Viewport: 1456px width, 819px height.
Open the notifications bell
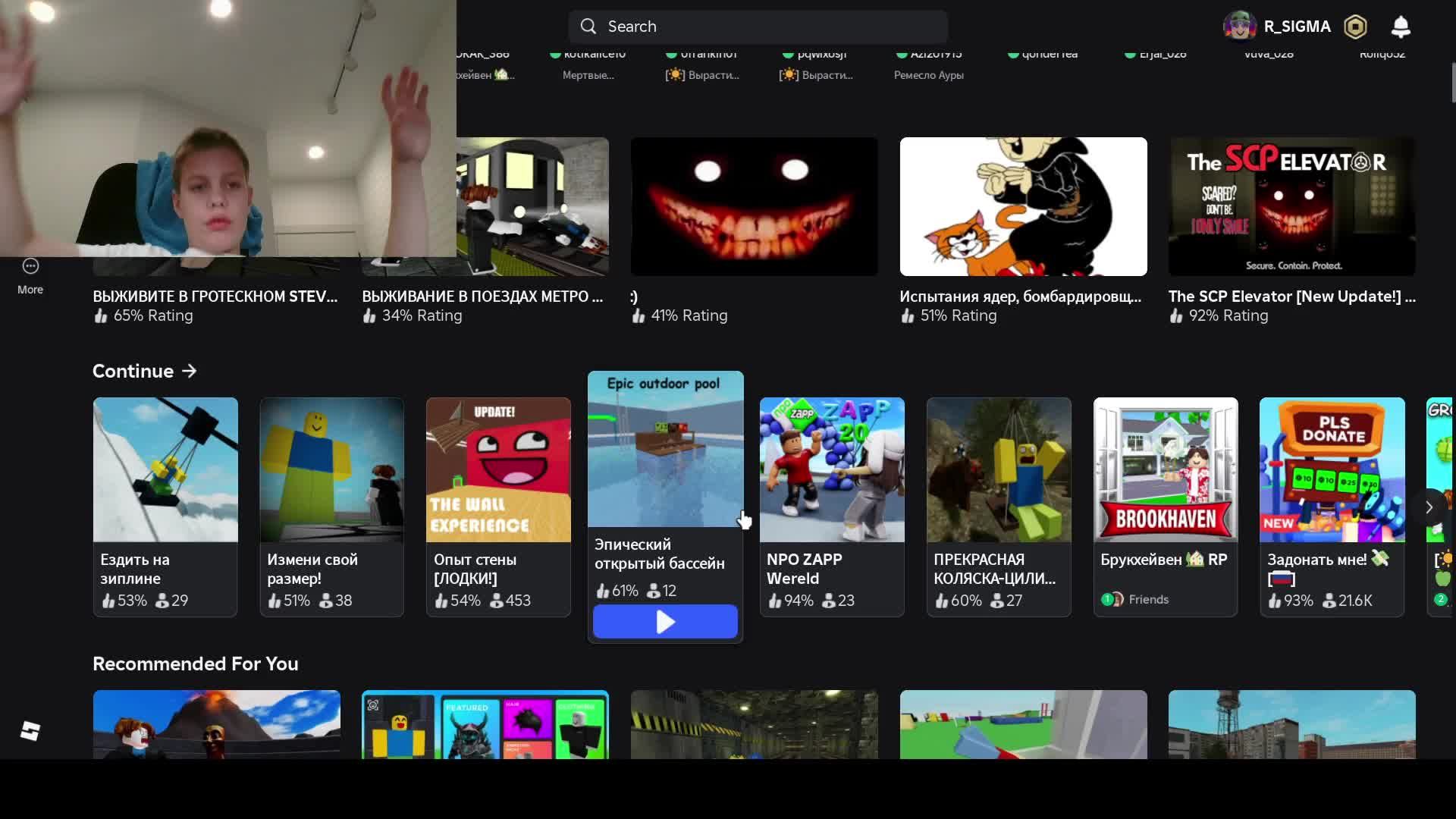point(1401,27)
